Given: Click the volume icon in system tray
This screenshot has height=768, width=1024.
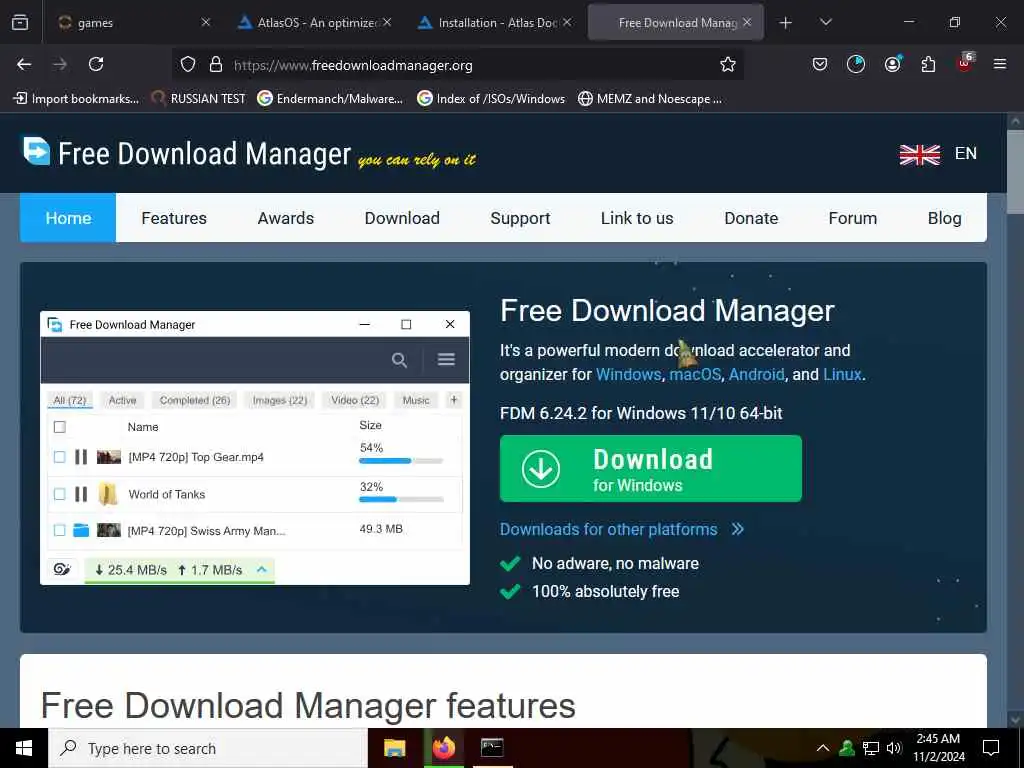Looking at the screenshot, I should click(894, 748).
